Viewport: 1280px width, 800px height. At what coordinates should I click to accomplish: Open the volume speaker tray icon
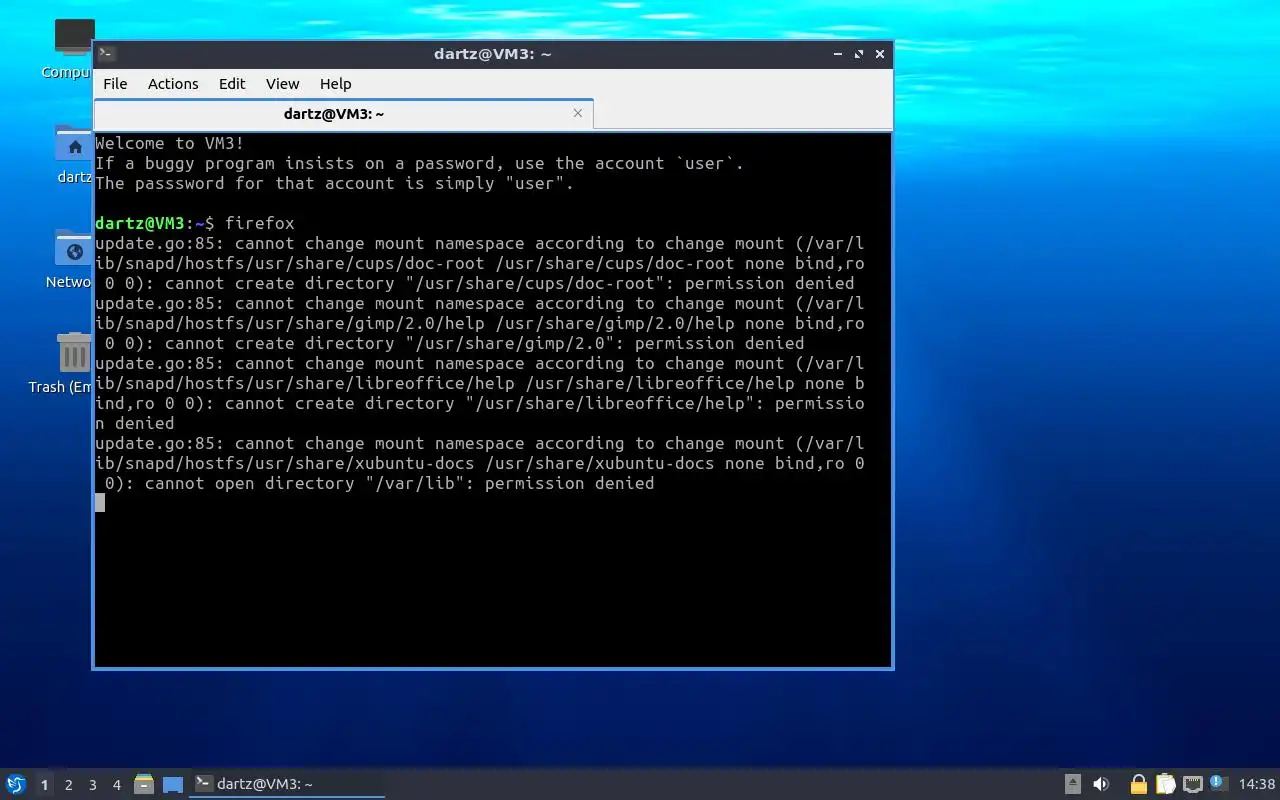coord(1101,784)
